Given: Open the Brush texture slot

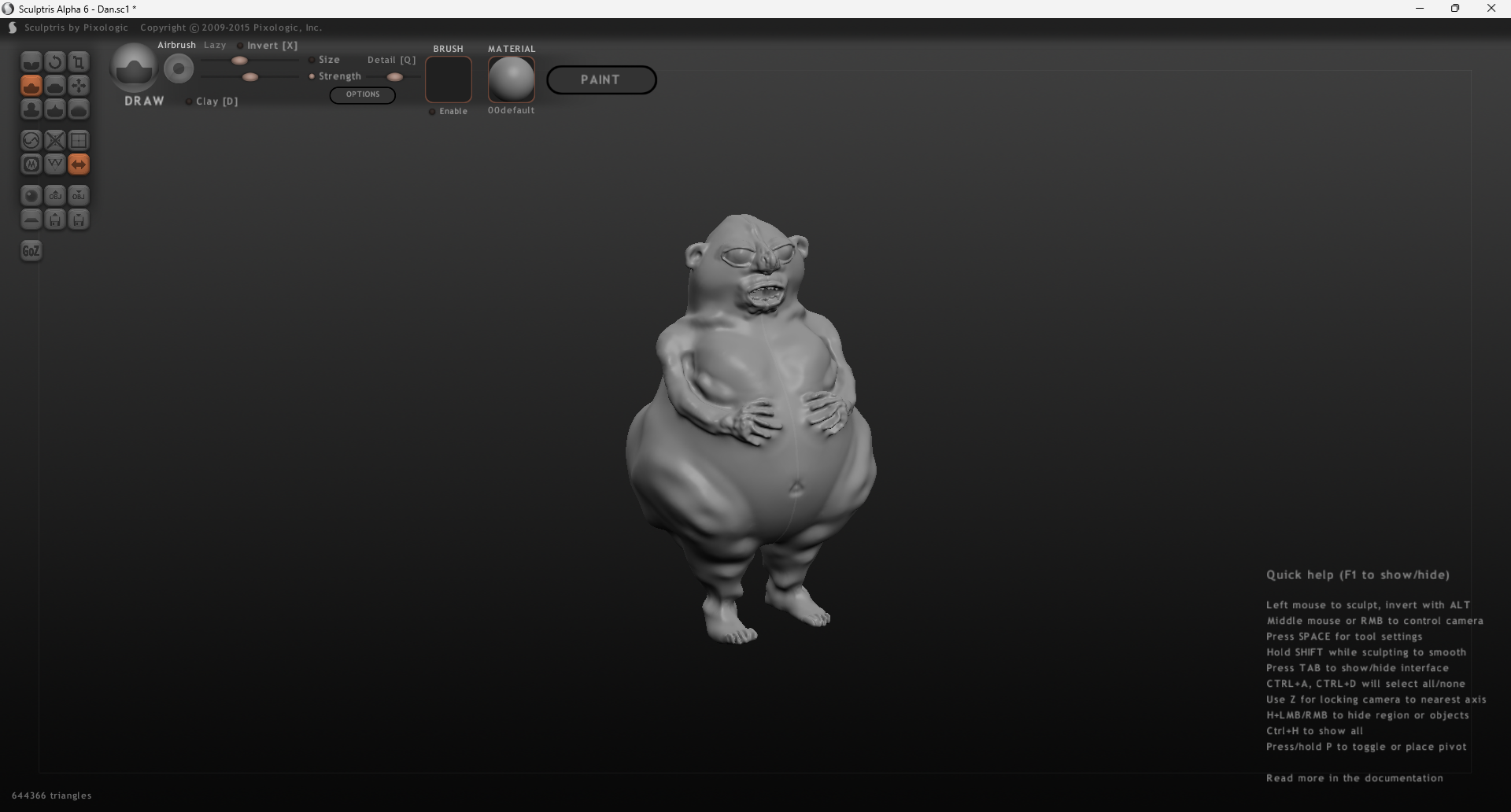Looking at the screenshot, I should [449, 79].
